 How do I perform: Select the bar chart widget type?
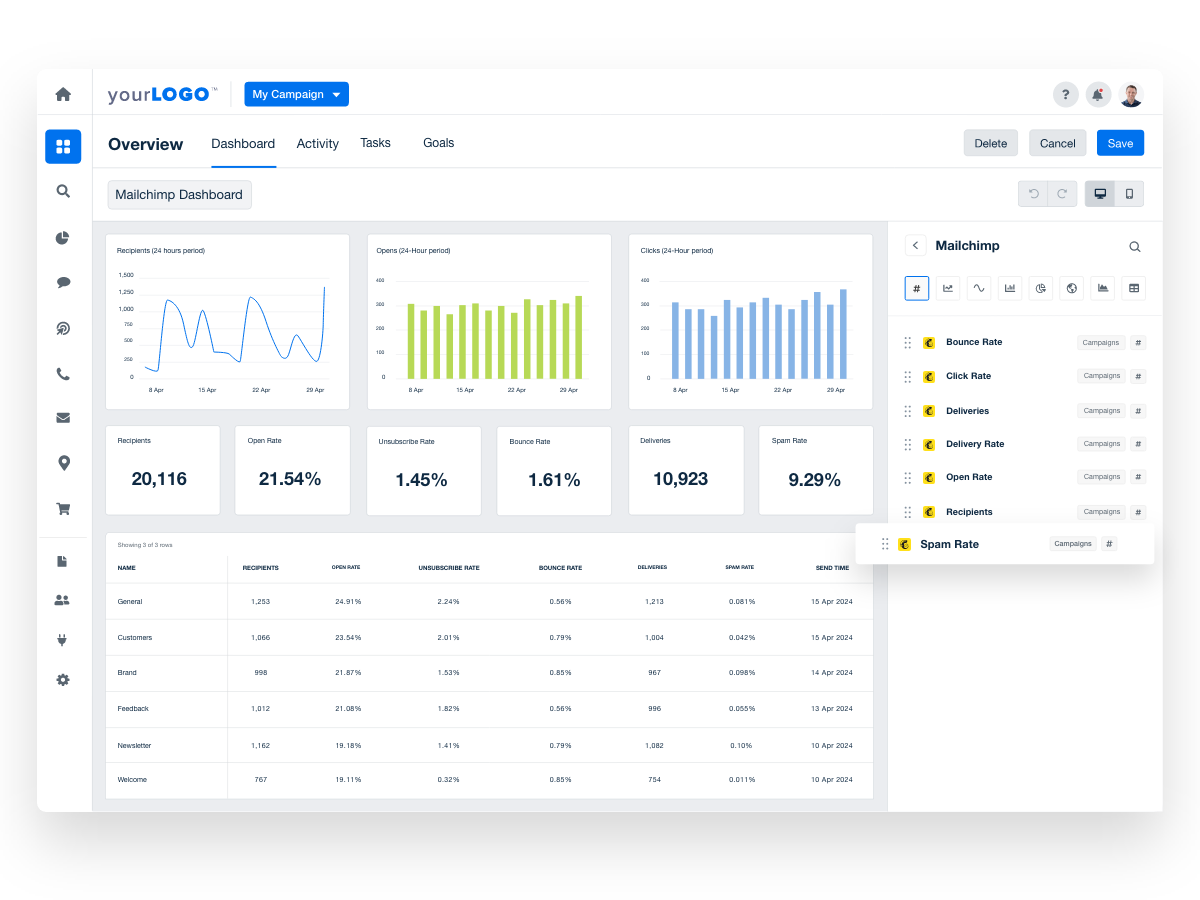pos(1009,288)
